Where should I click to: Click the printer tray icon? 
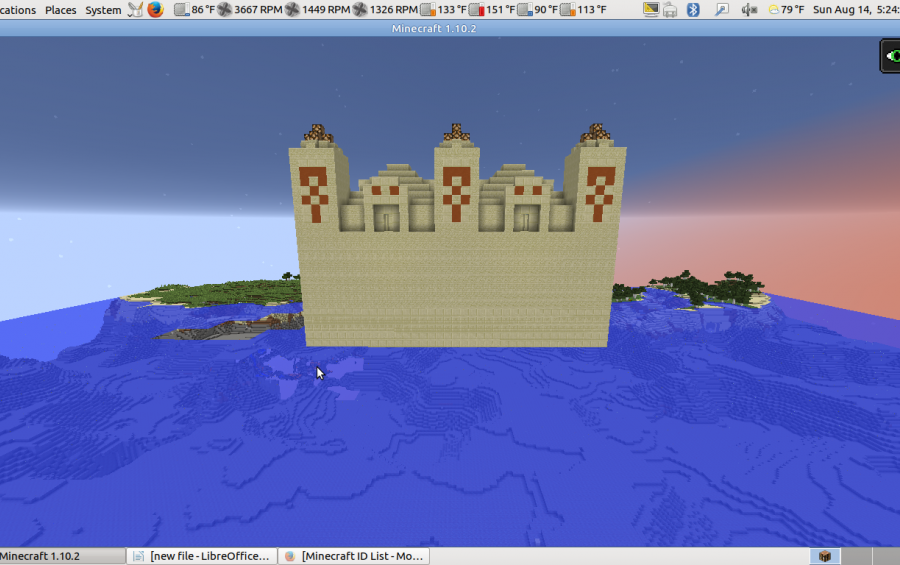tap(670, 10)
